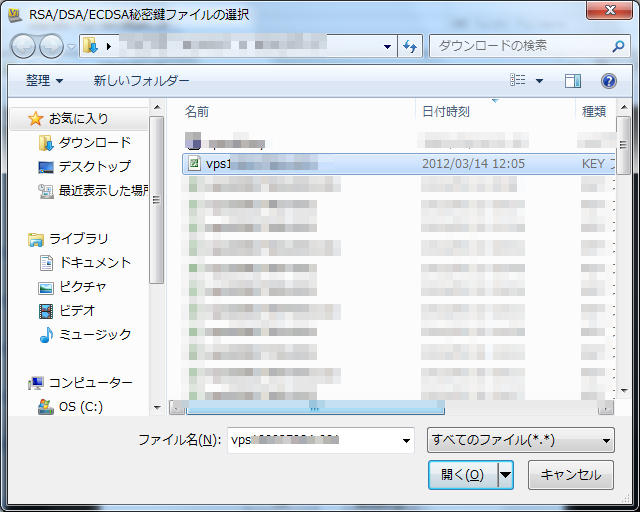The width and height of the screenshot is (640, 512).
Task: Click the change view icon
Action: coord(518,80)
